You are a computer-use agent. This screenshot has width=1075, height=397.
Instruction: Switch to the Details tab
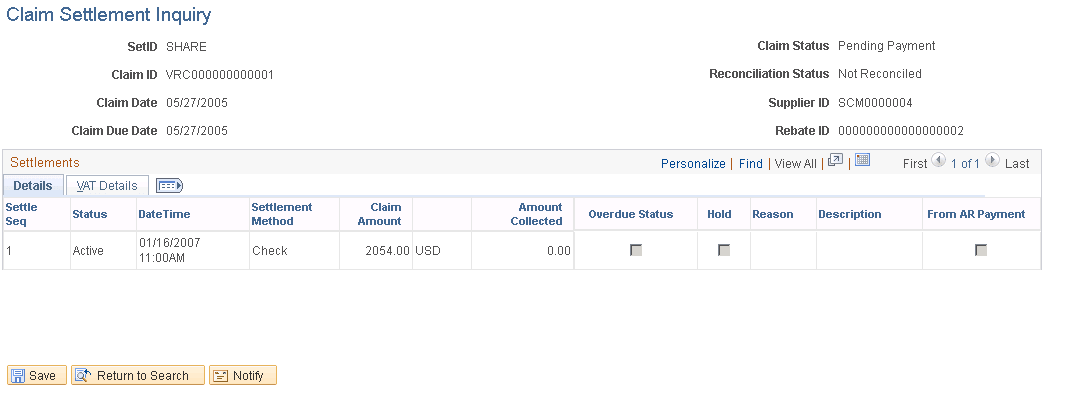point(33,186)
